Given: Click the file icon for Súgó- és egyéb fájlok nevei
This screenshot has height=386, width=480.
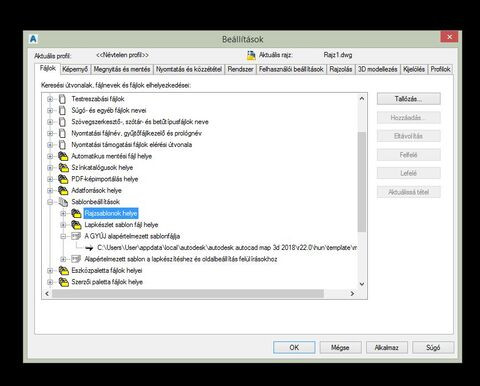Looking at the screenshot, I should (62, 110).
